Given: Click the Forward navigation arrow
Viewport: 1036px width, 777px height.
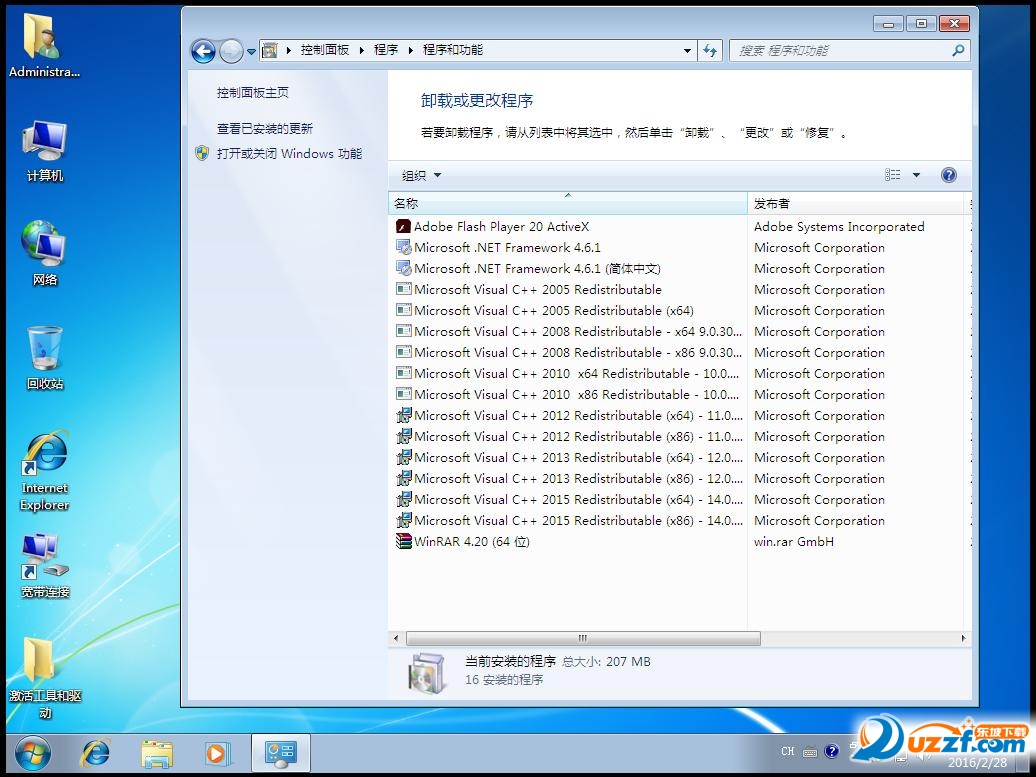Looking at the screenshot, I should (x=231, y=51).
